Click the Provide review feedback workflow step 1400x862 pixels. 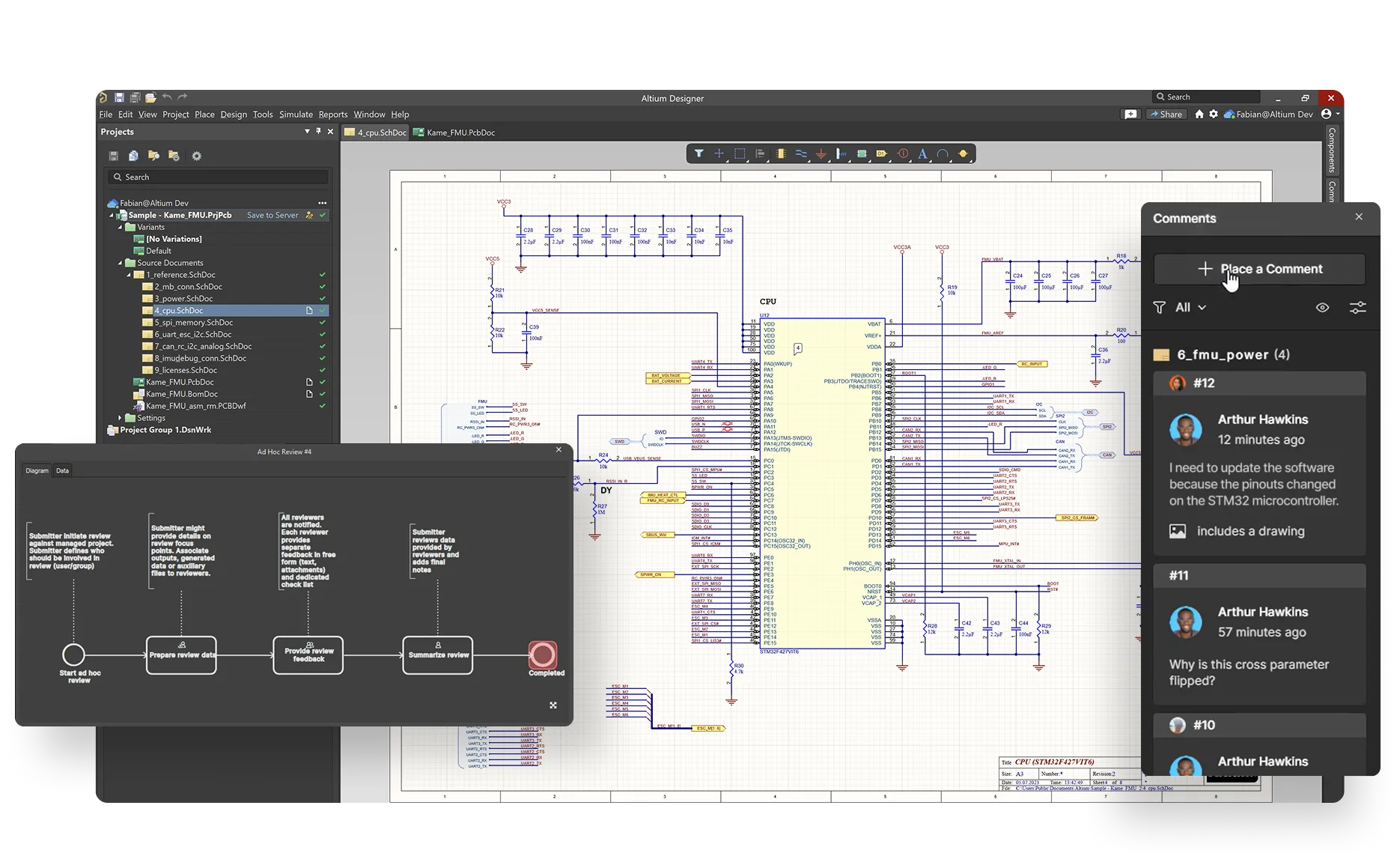[308, 655]
